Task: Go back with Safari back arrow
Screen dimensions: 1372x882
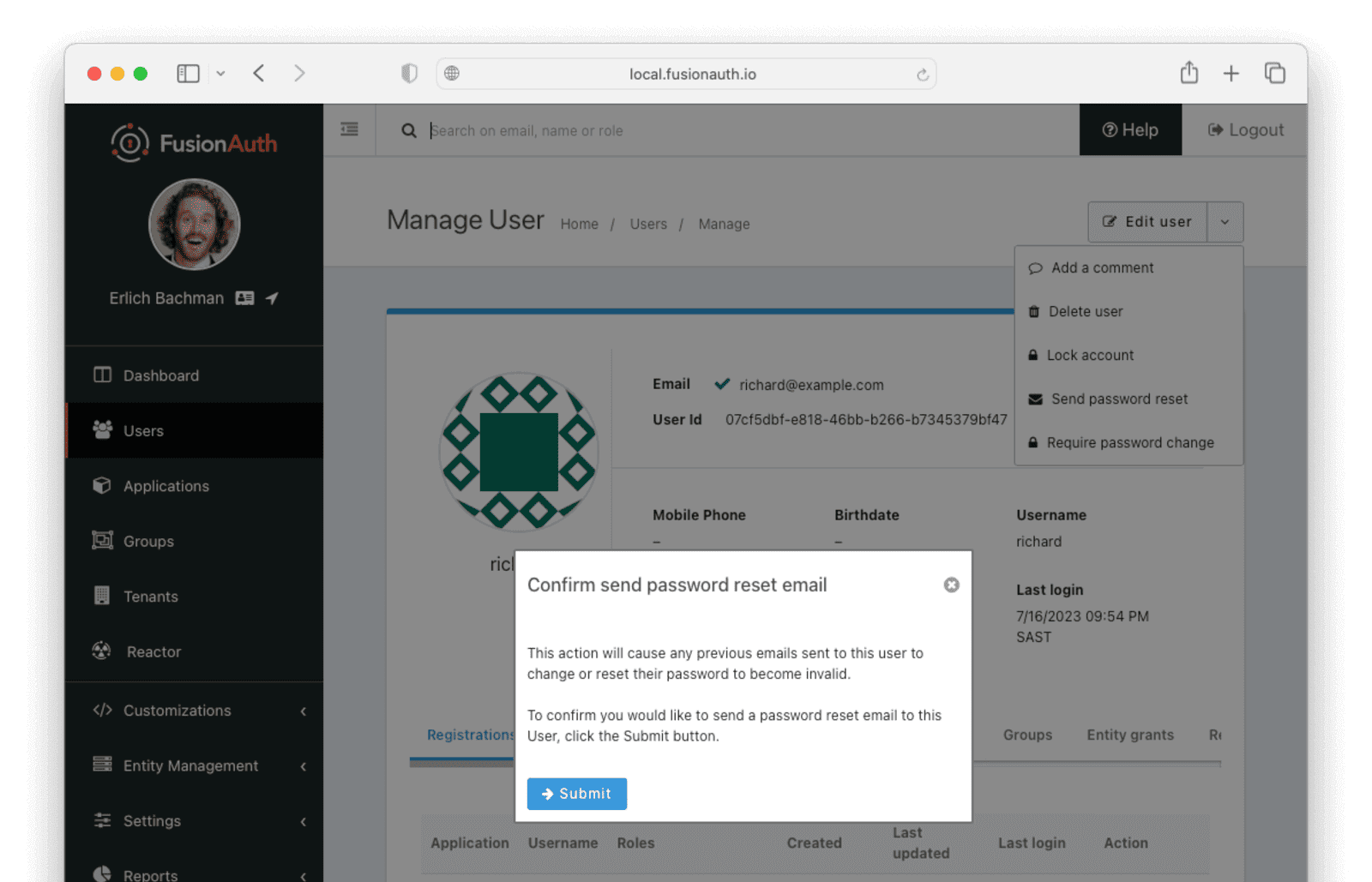Action: click(259, 74)
